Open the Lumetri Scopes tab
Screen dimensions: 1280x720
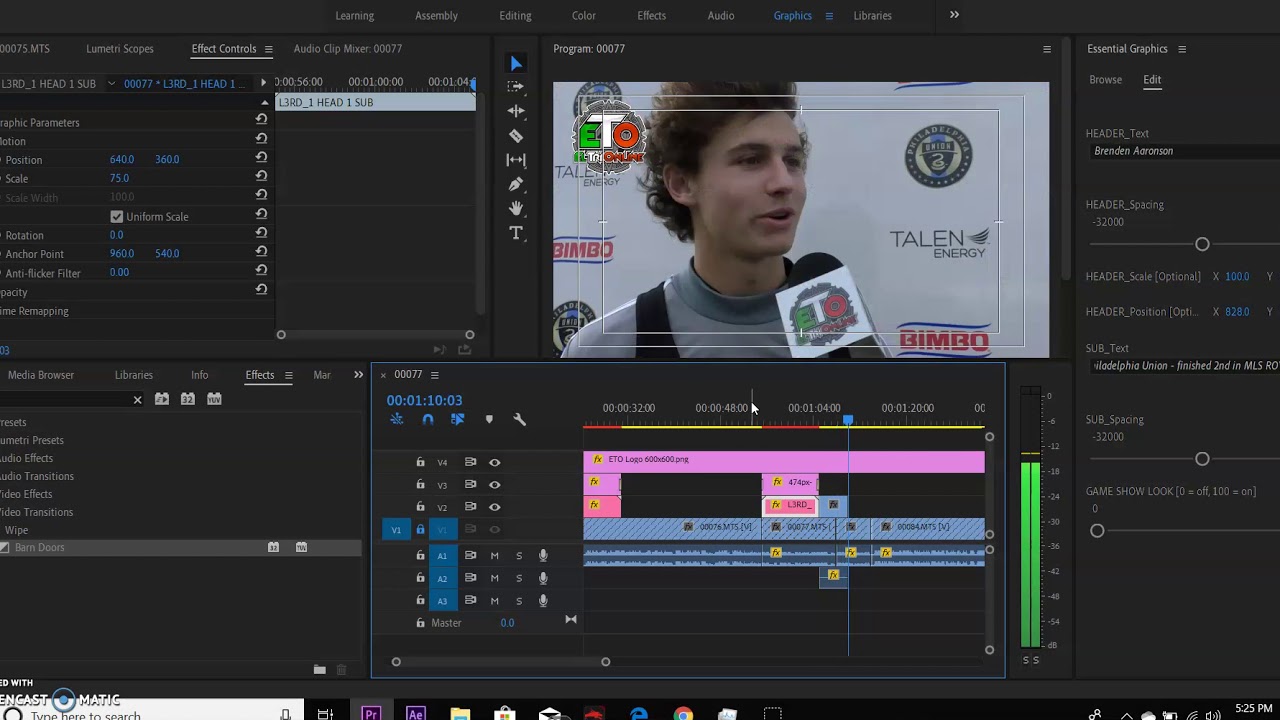click(x=120, y=49)
